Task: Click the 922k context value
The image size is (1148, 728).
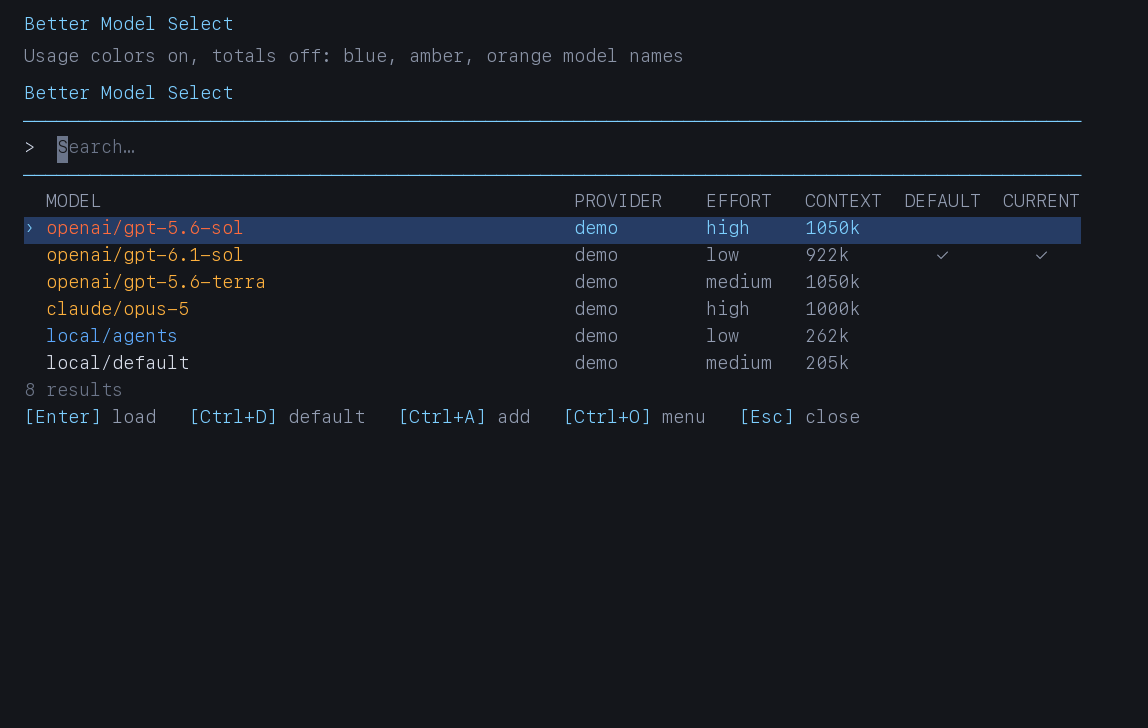Action: 827,256
